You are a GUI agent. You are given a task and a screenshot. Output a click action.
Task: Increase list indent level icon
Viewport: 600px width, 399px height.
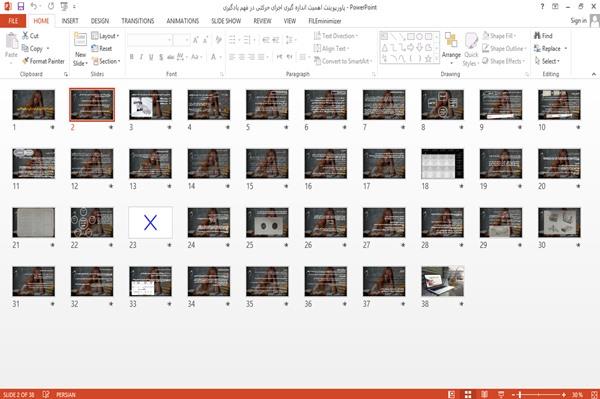(x=276, y=40)
